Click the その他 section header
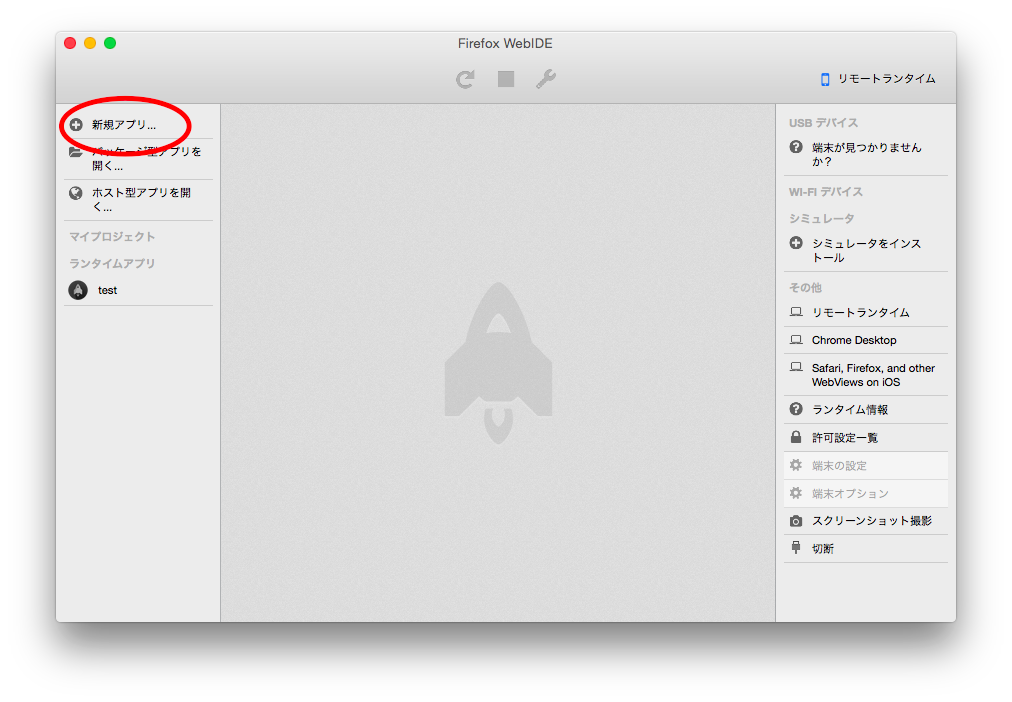 [x=805, y=287]
